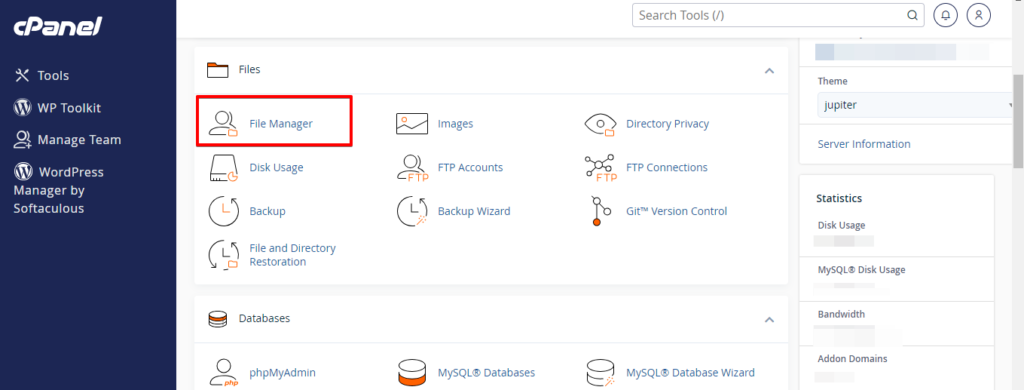
Task: Click File and Directory Restoration text link
Action: [x=293, y=255]
